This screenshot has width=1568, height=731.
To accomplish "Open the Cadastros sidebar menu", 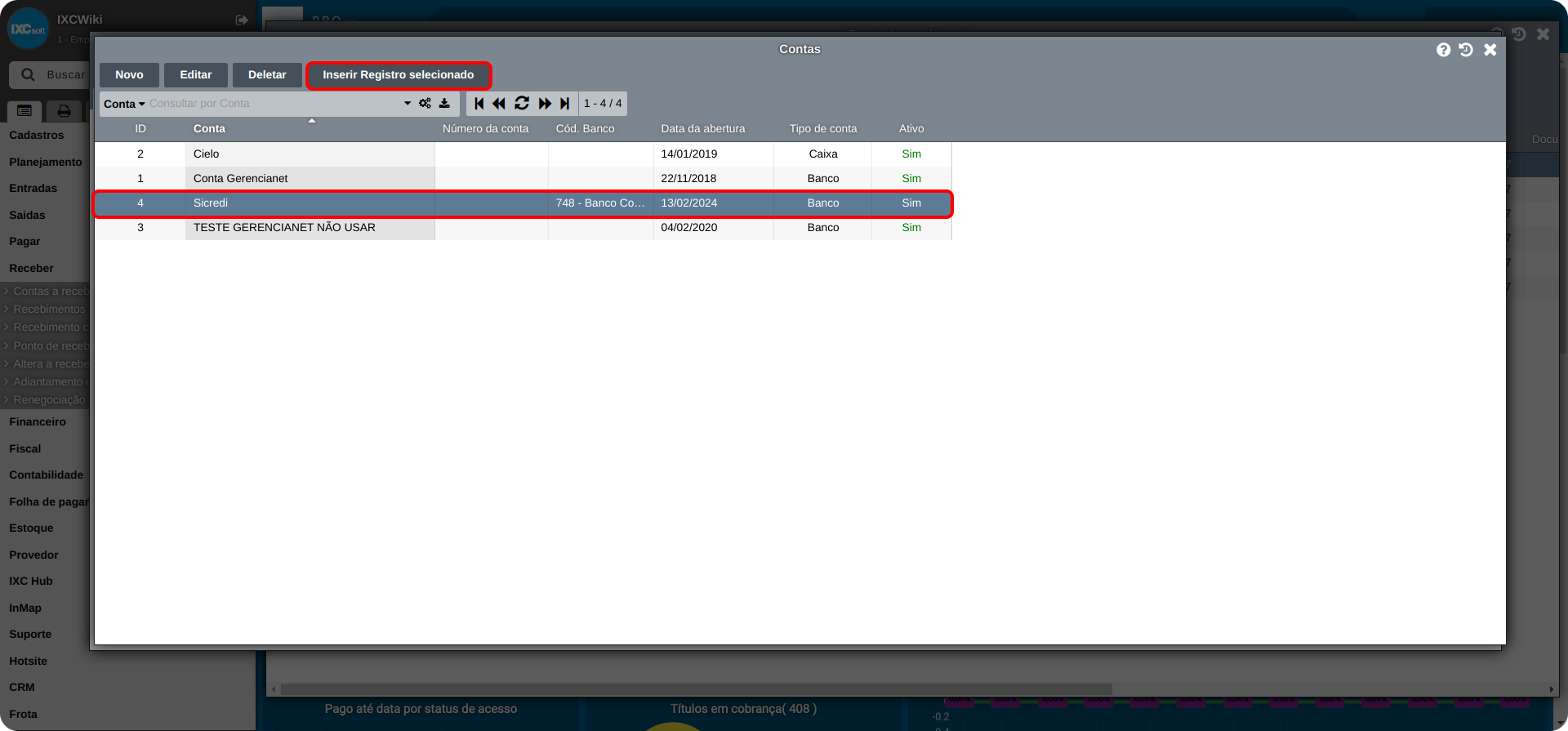I will (x=37, y=136).
